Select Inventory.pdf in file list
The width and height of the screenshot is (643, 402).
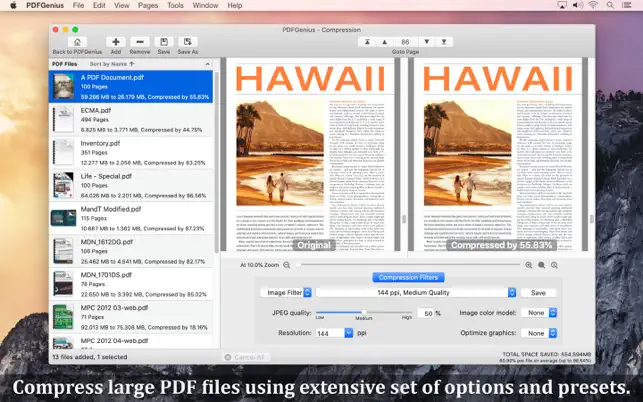[131, 153]
